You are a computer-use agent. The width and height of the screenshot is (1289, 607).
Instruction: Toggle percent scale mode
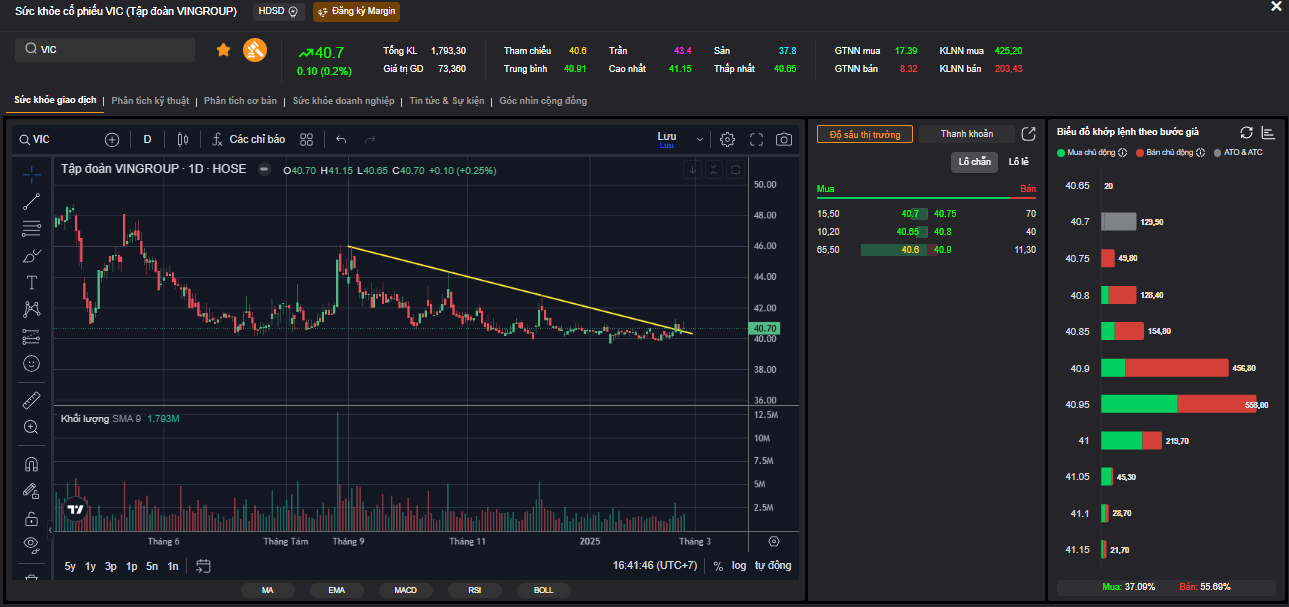point(718,566)
